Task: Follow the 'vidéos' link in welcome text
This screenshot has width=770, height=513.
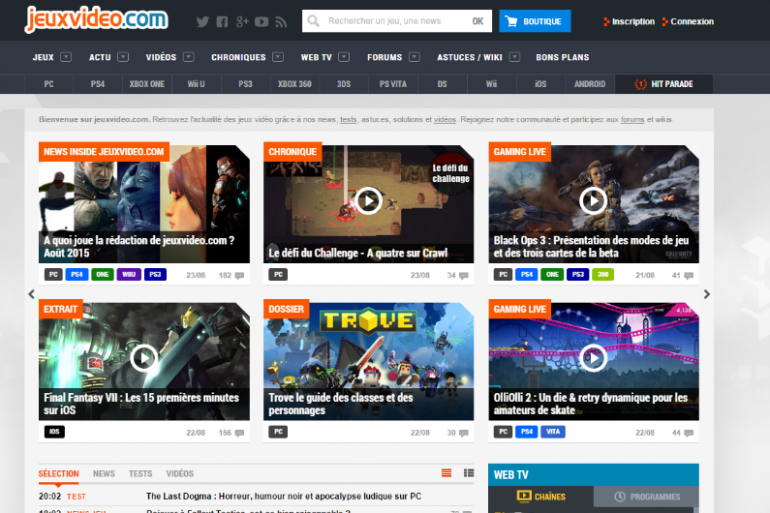Action: [x=444, y=119]
